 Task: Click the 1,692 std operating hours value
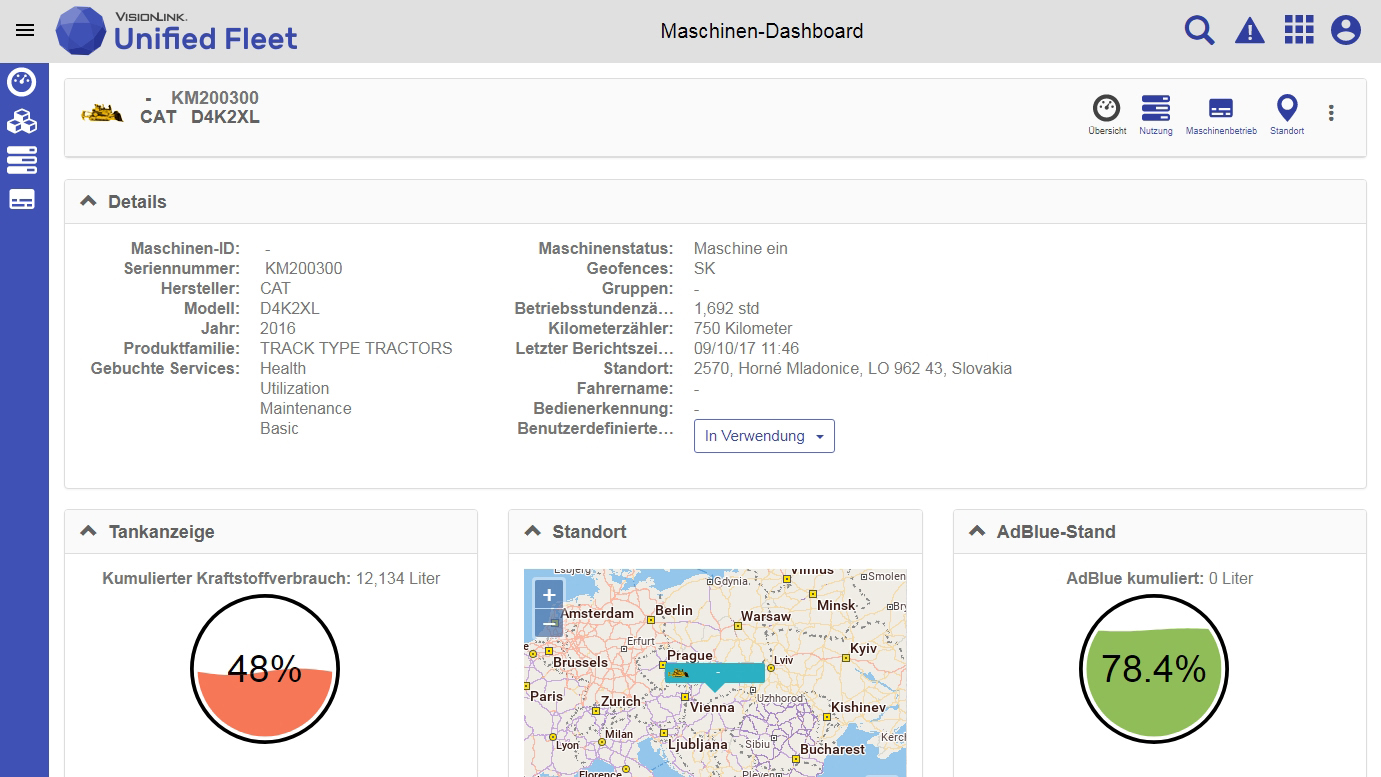pos(727,308)
